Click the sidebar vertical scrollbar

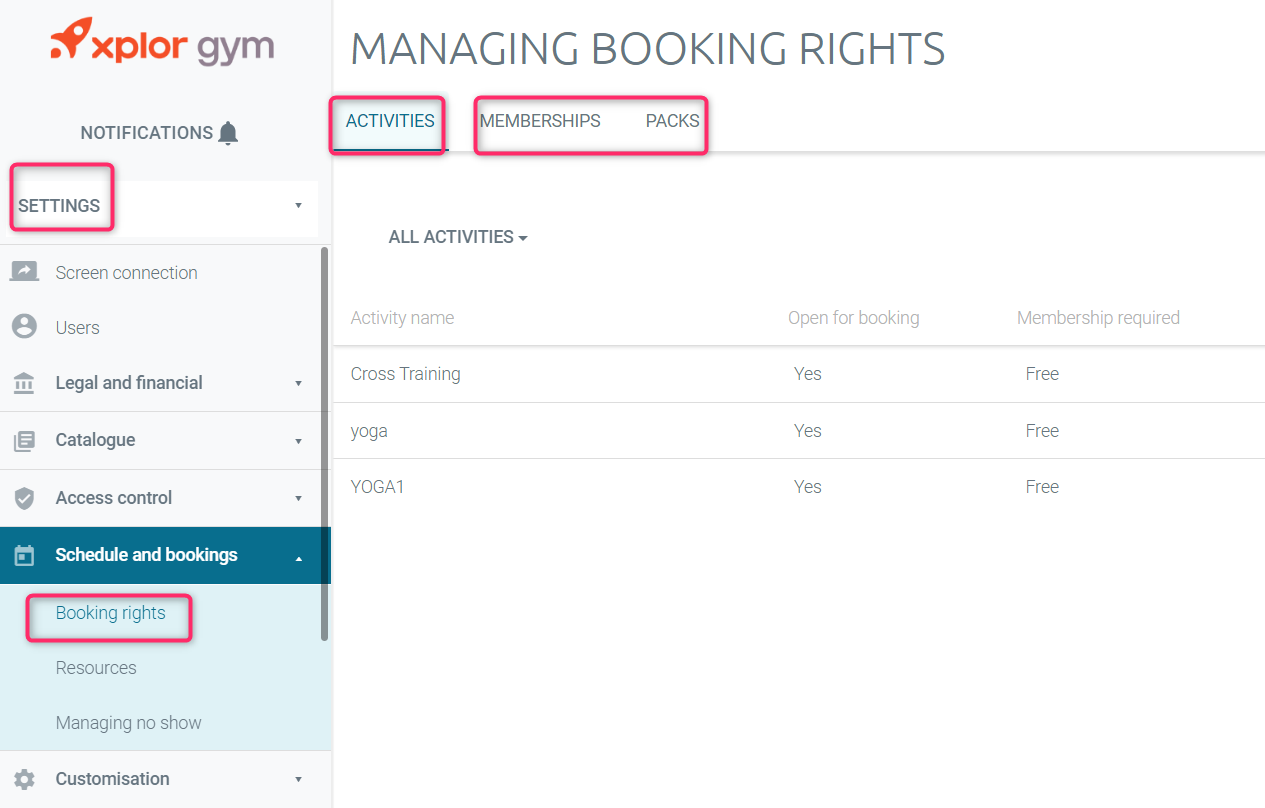coord(324,443)
